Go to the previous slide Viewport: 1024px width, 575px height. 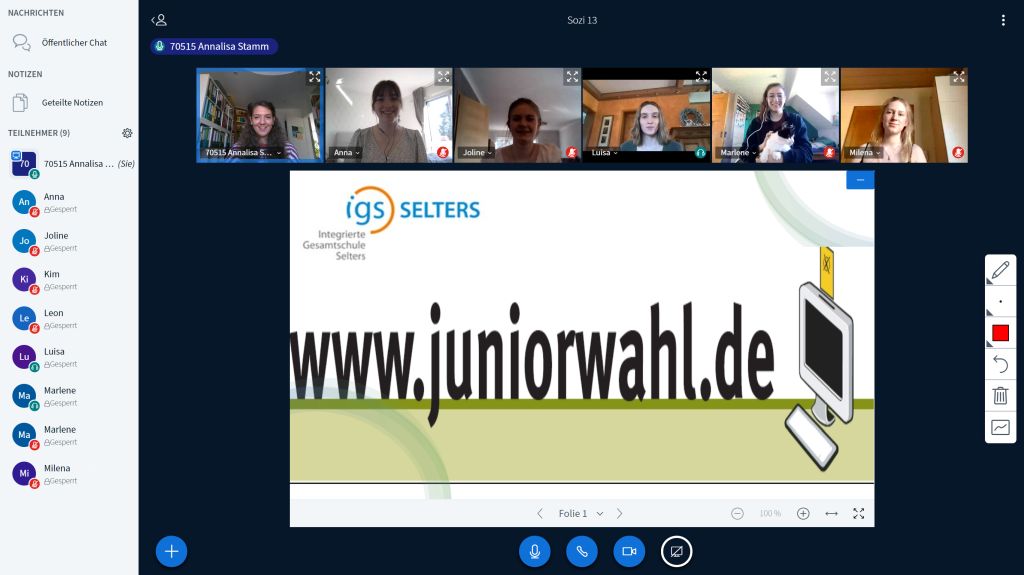(540, 514)
